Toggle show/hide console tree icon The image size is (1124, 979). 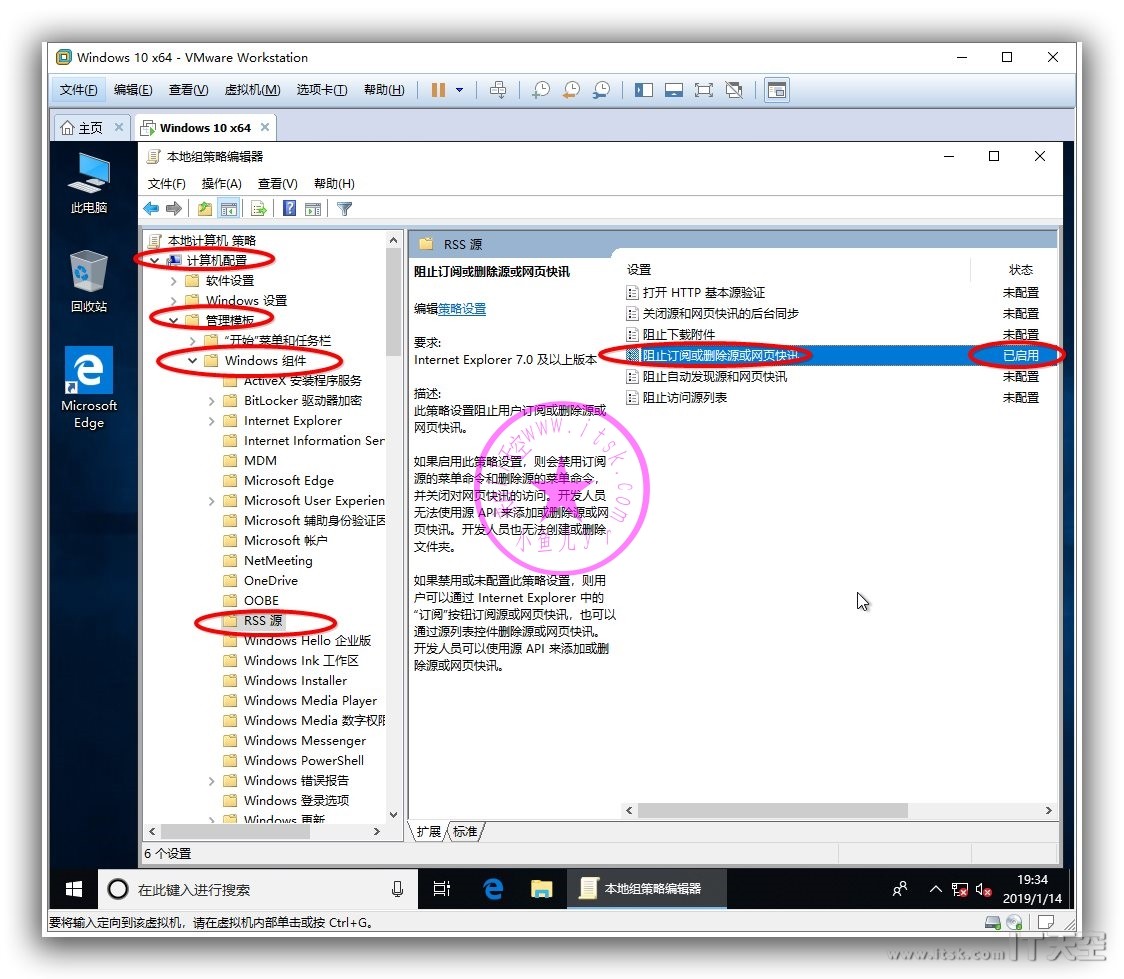pyautogui.click(x=229, y=209)
